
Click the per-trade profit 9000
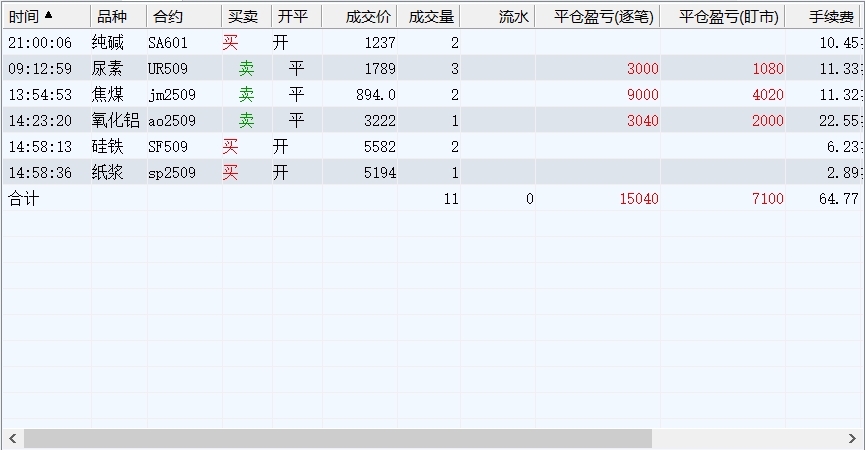coord(643,94)
